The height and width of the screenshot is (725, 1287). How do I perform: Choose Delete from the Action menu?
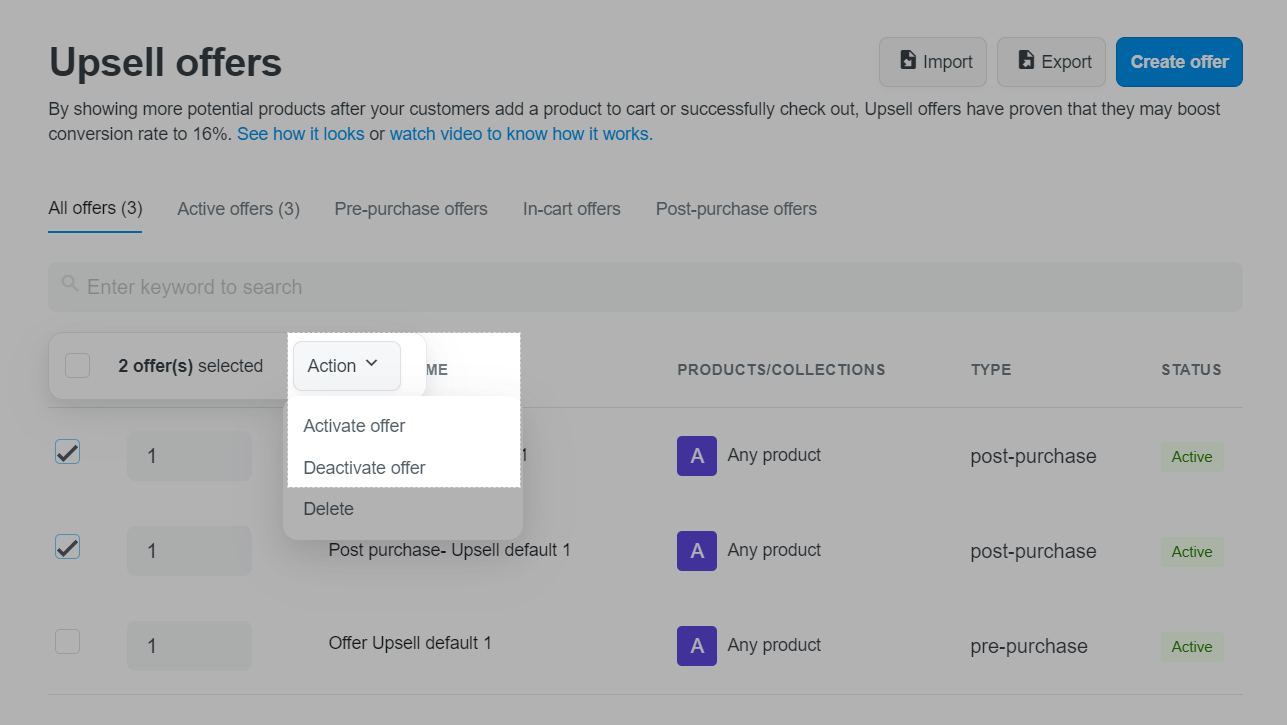(328, 509)
